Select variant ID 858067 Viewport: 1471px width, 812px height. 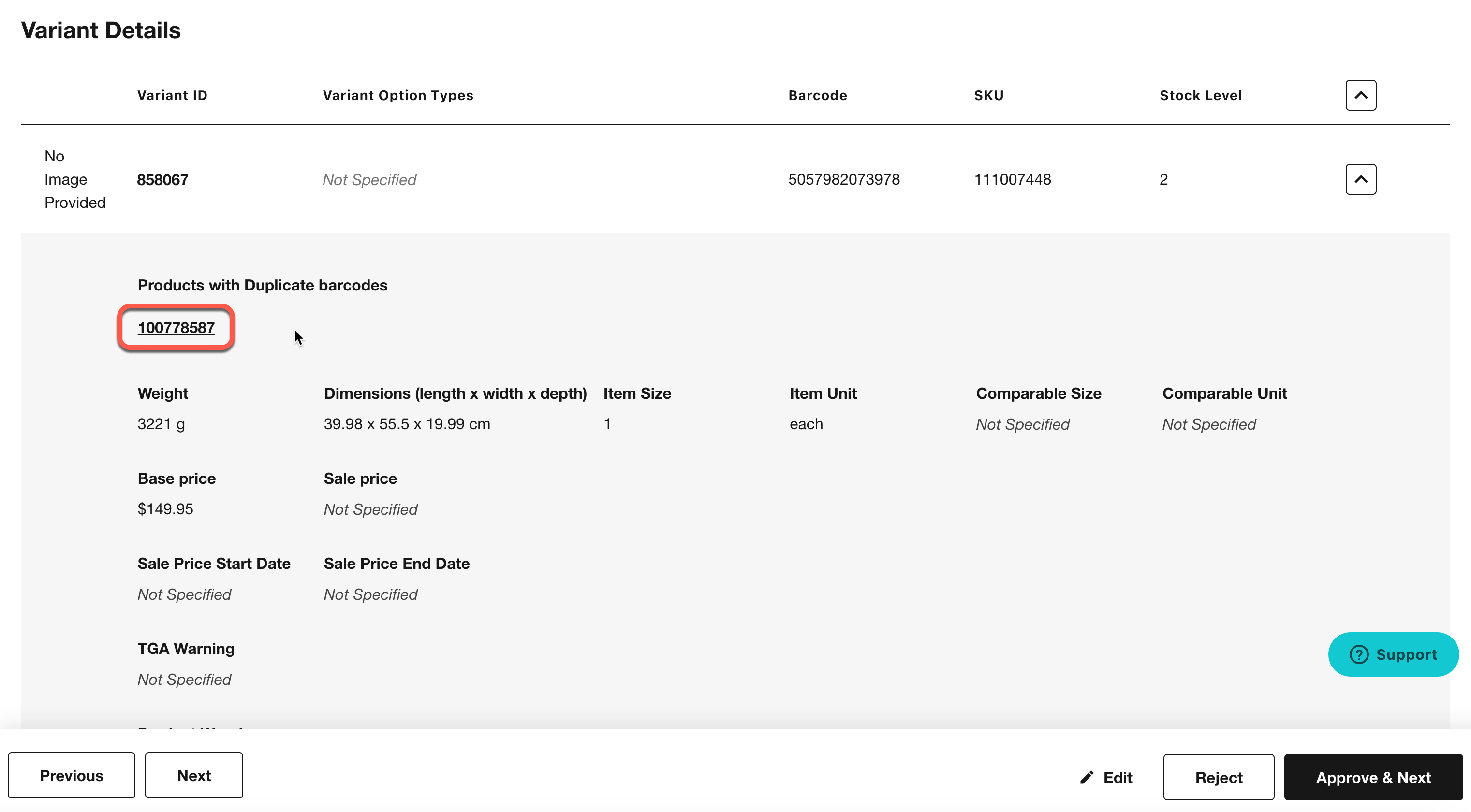point(163,180)
